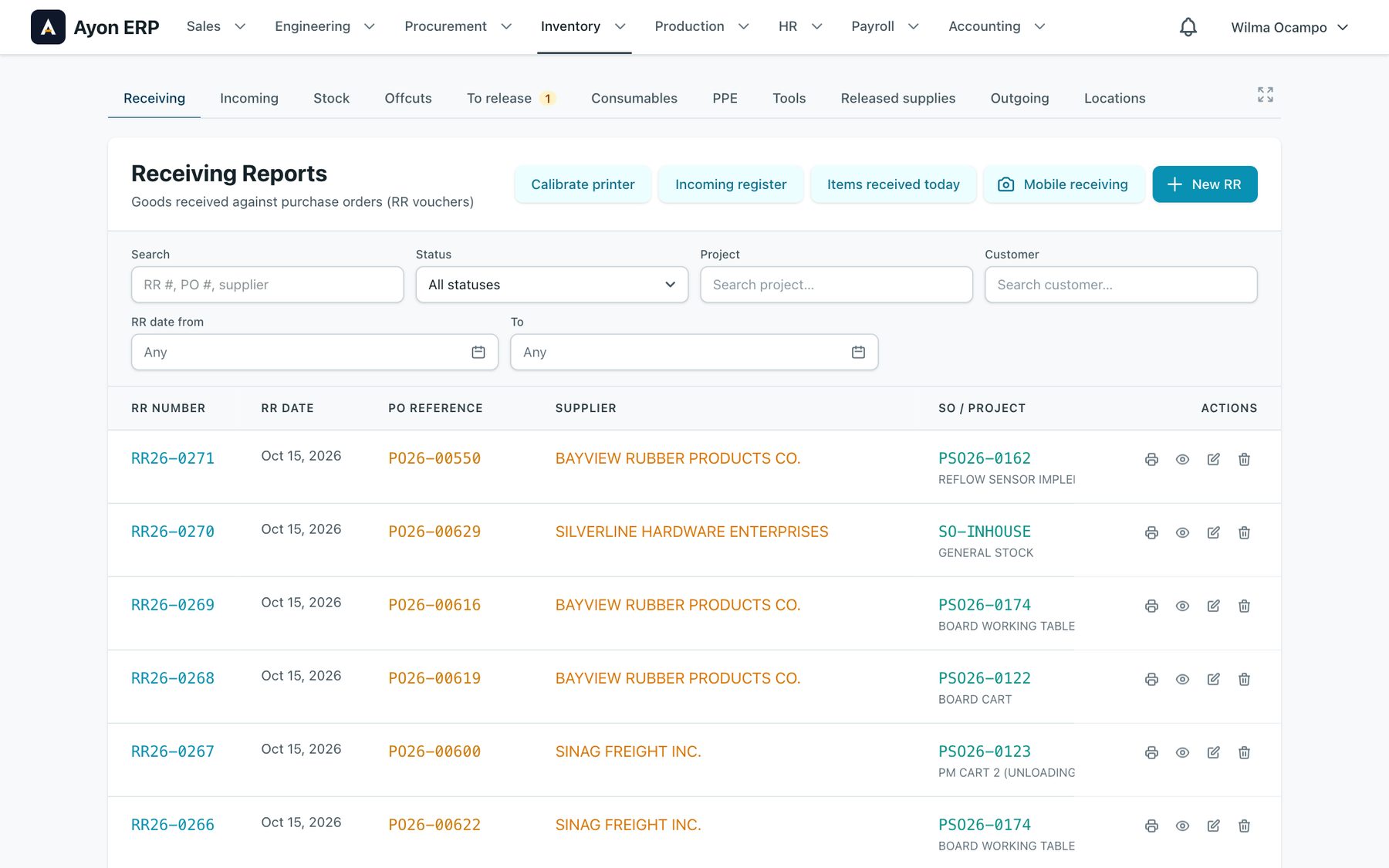Image resolution: width=1389 pixels, height=868 pixels.
Task: Focus the RR #, PO #, supplier search field
Action: [x=267, y=285]
